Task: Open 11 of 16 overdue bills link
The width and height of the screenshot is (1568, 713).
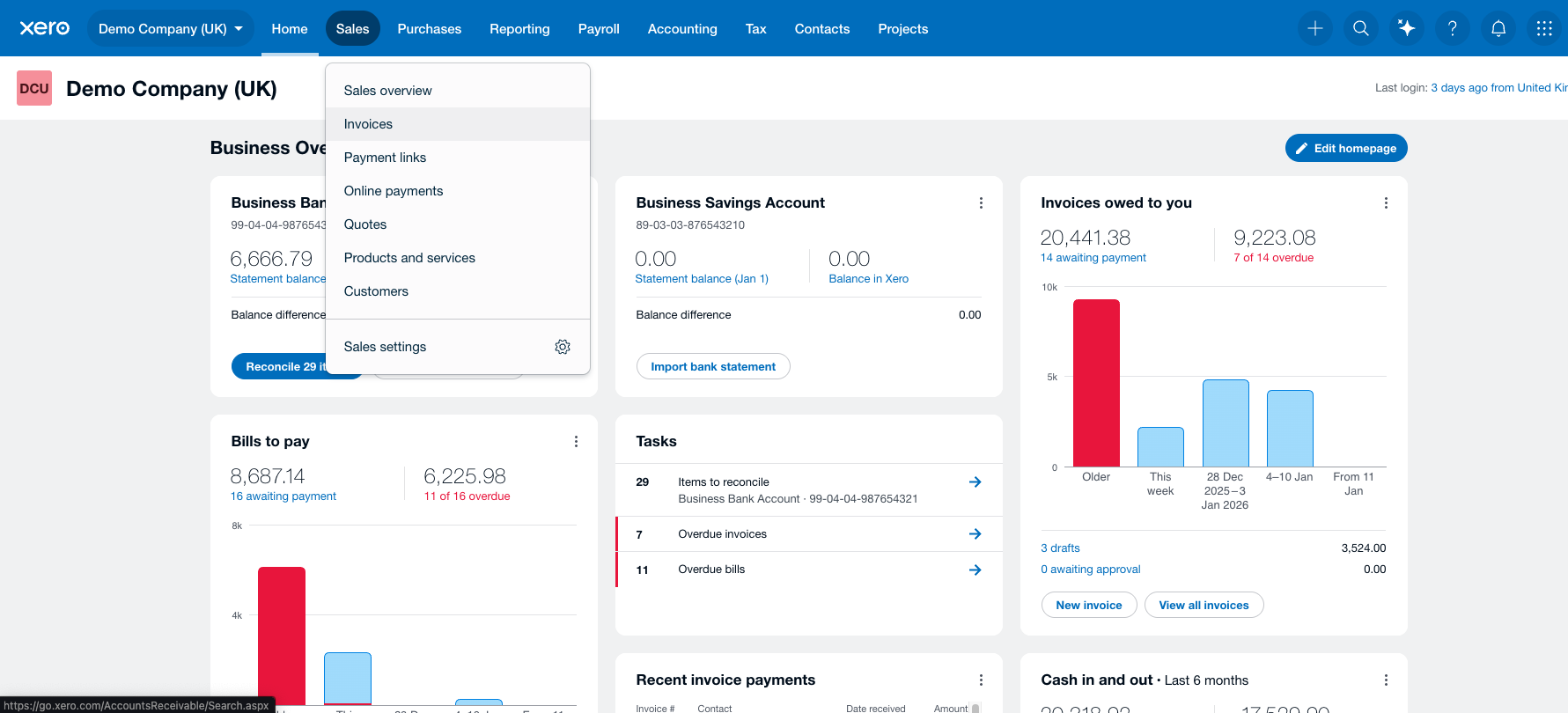Action: coord(467,496)
